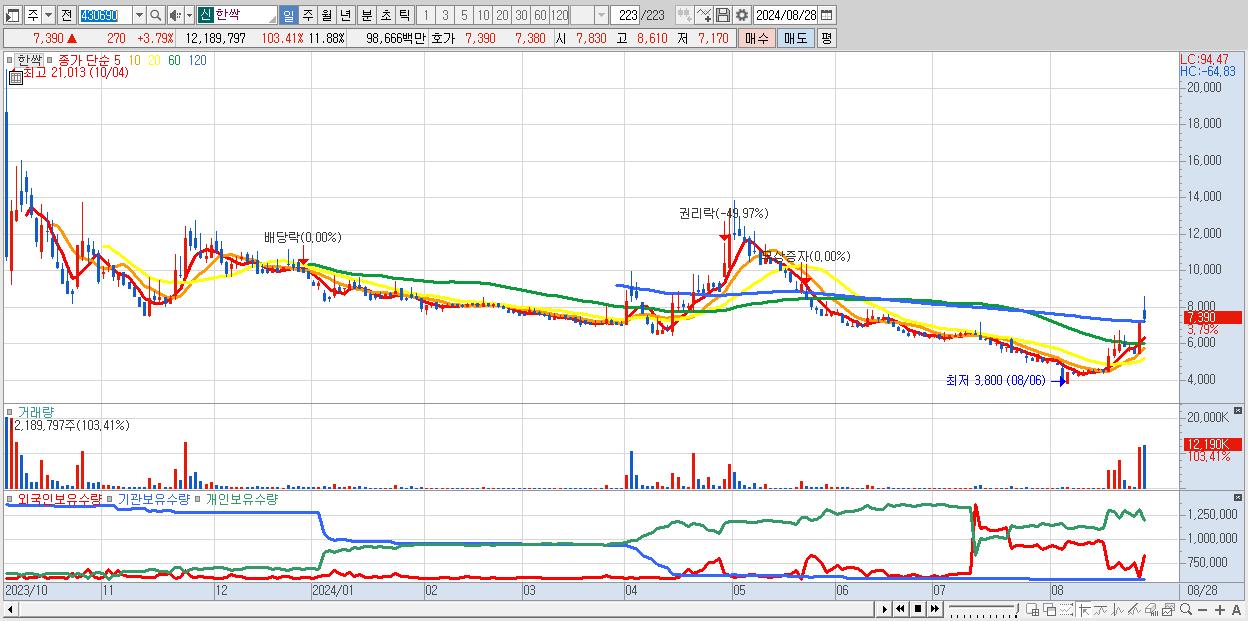Click the chart window copy icon

coord(1168,609)
